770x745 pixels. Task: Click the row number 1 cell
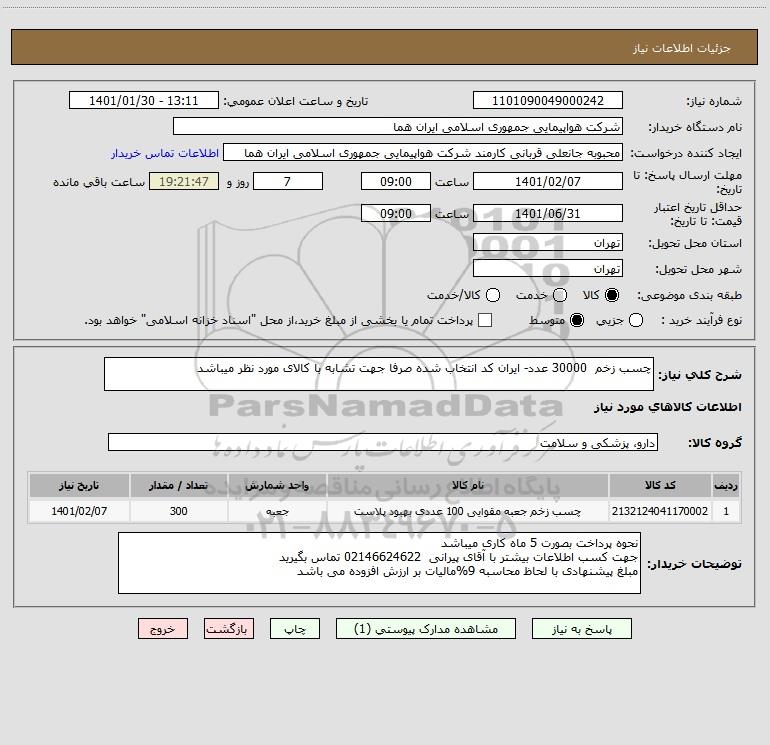(726, 511)
